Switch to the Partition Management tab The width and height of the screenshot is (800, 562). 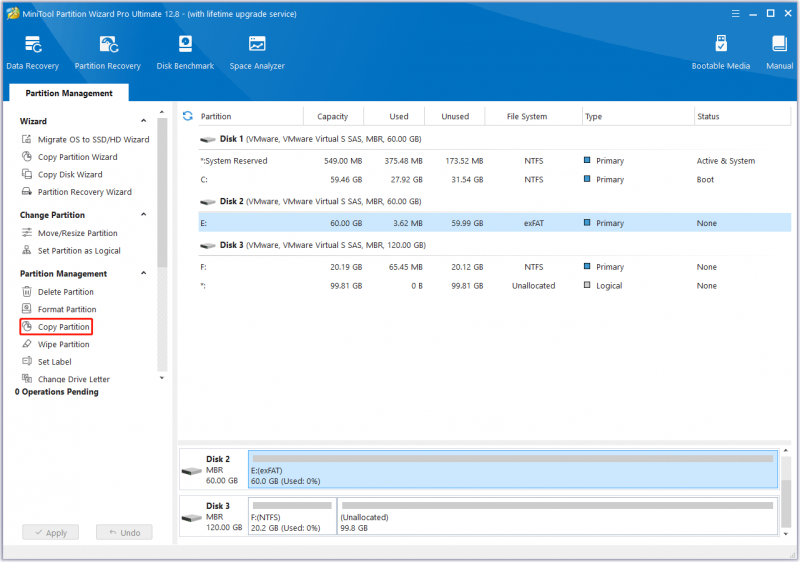point(69,93)
